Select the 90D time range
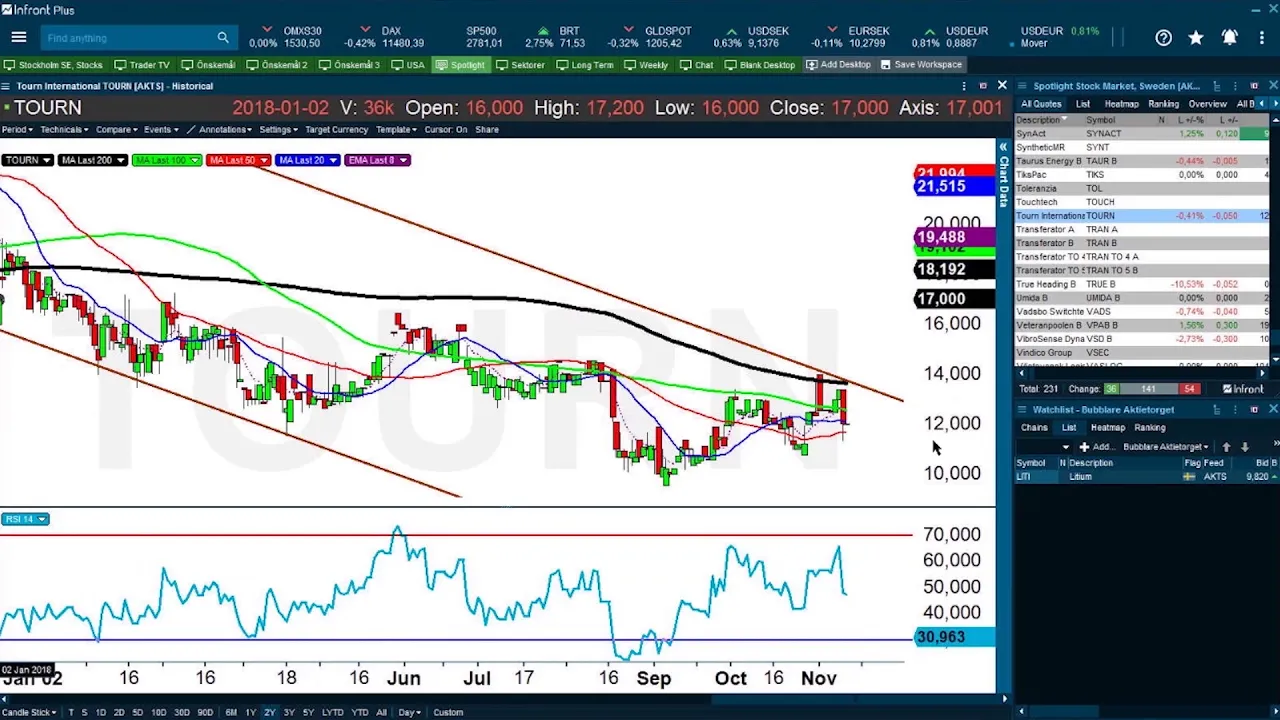The image size is (1280, 720). pyautogui.click(x=205, y=712)
